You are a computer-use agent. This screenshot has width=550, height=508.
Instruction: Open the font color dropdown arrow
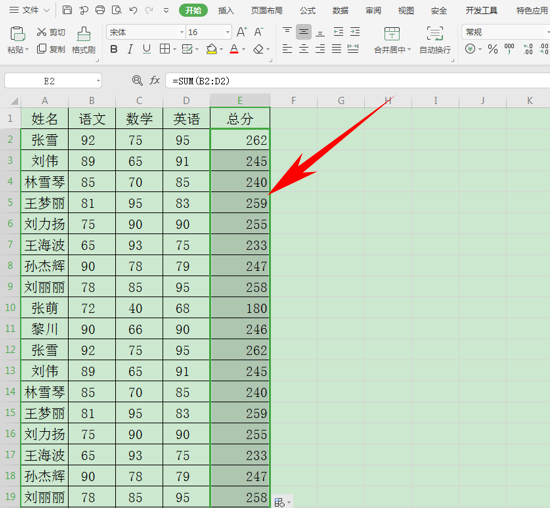[x=243, y=49]
